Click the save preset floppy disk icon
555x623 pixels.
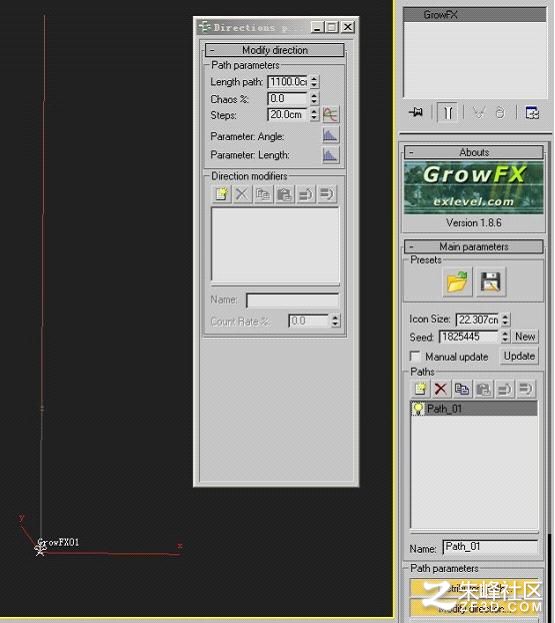(x=491, y=282)
